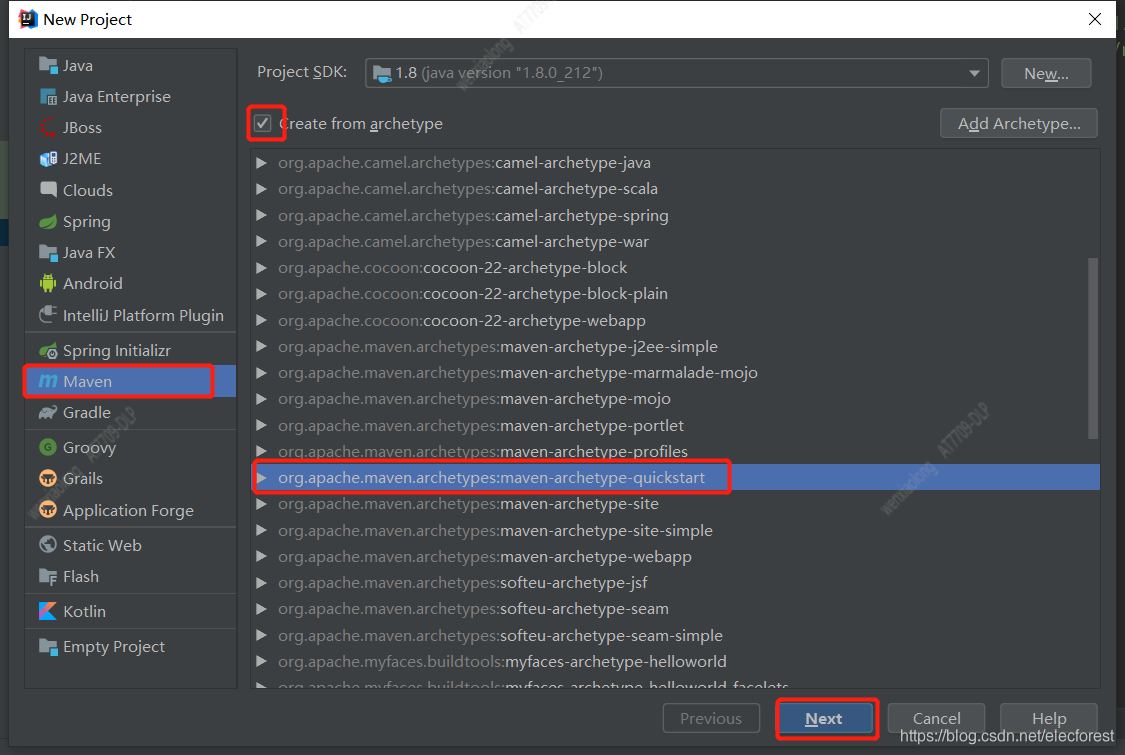Image resolution: width=1125 pixels, height=755 pixels.
Task: Select the Java Enterprise icon
Action: pos(48,96)
